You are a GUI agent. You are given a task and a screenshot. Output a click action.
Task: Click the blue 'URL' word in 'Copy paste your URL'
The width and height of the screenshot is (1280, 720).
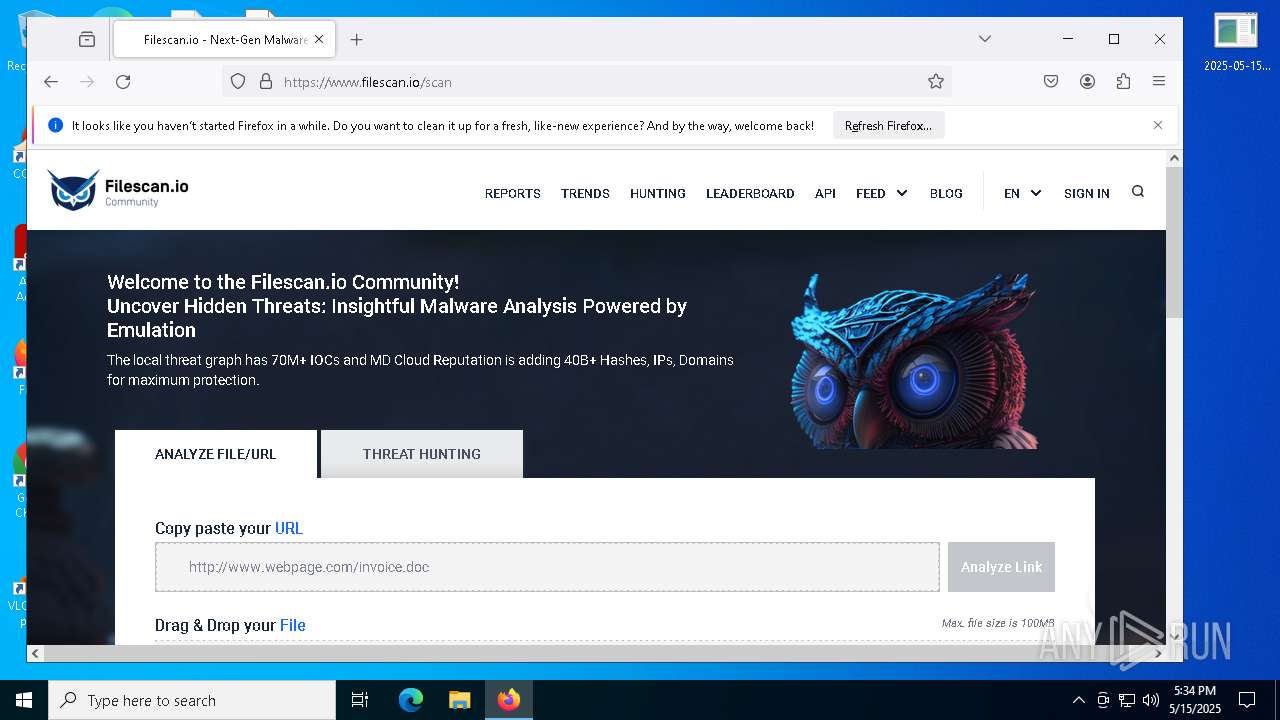[289, 528]
